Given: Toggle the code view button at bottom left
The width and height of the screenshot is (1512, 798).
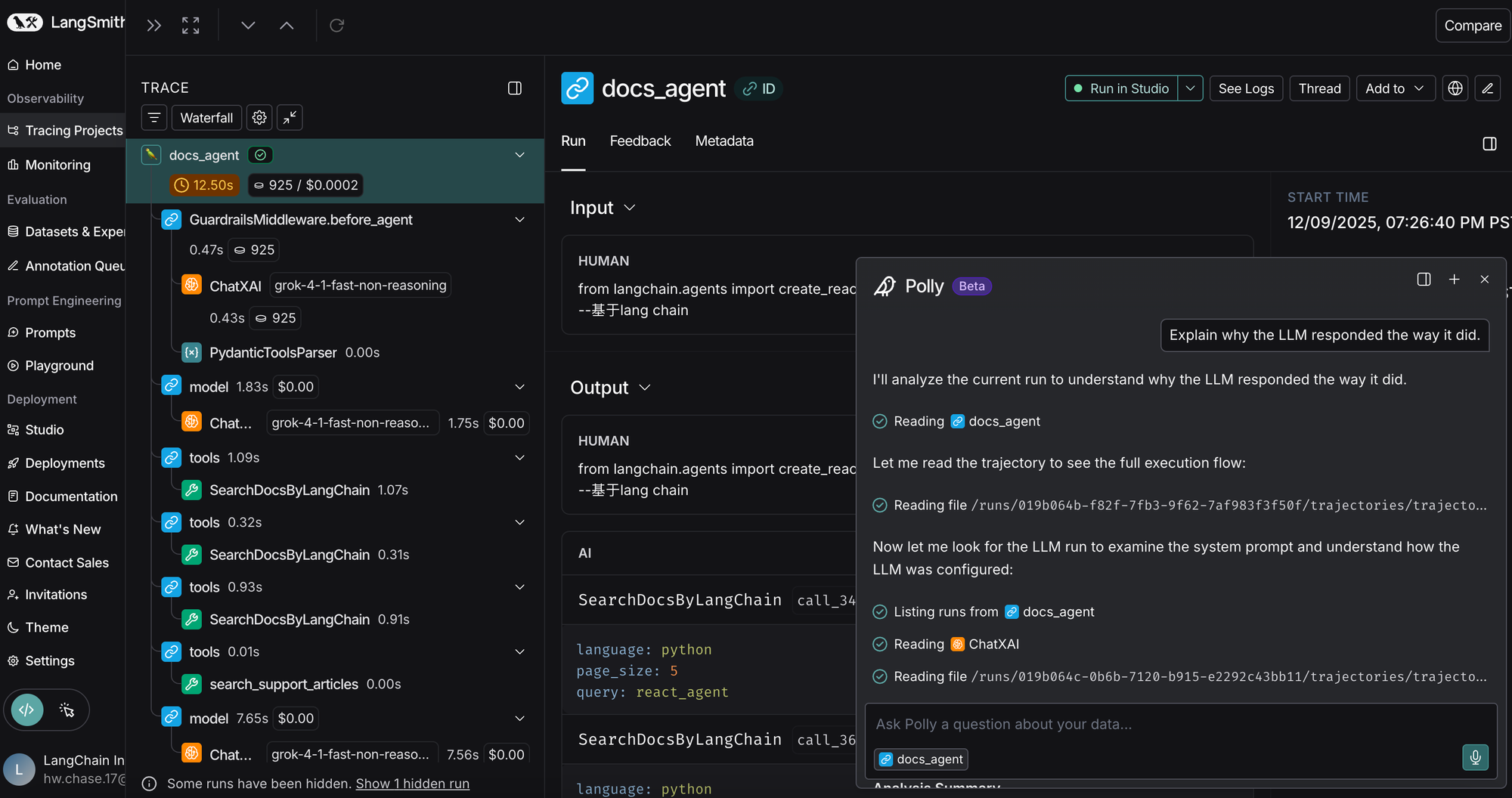Looking at the screenshot, I should point(27,710).
